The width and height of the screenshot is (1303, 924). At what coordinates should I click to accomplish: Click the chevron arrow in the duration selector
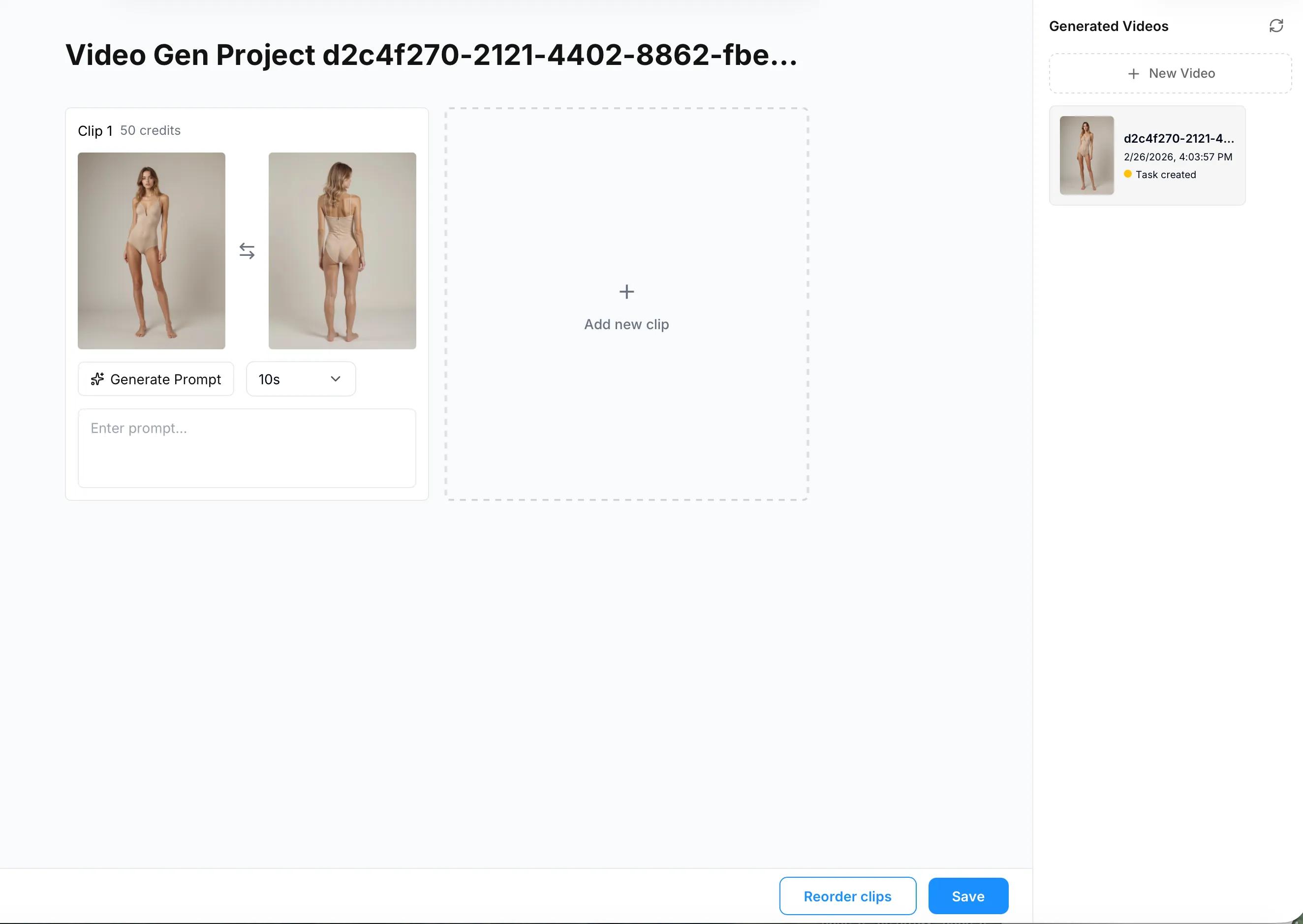(x=335, y=379)
